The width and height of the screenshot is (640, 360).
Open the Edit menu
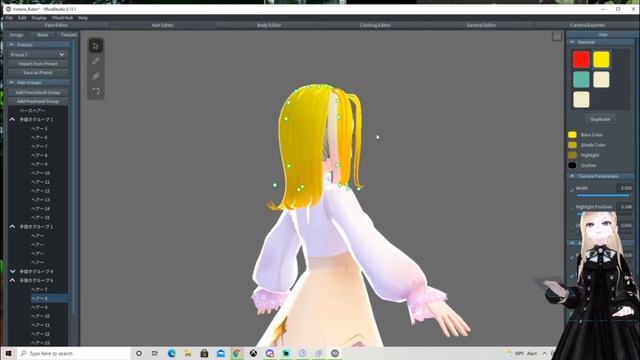point(22,18)
